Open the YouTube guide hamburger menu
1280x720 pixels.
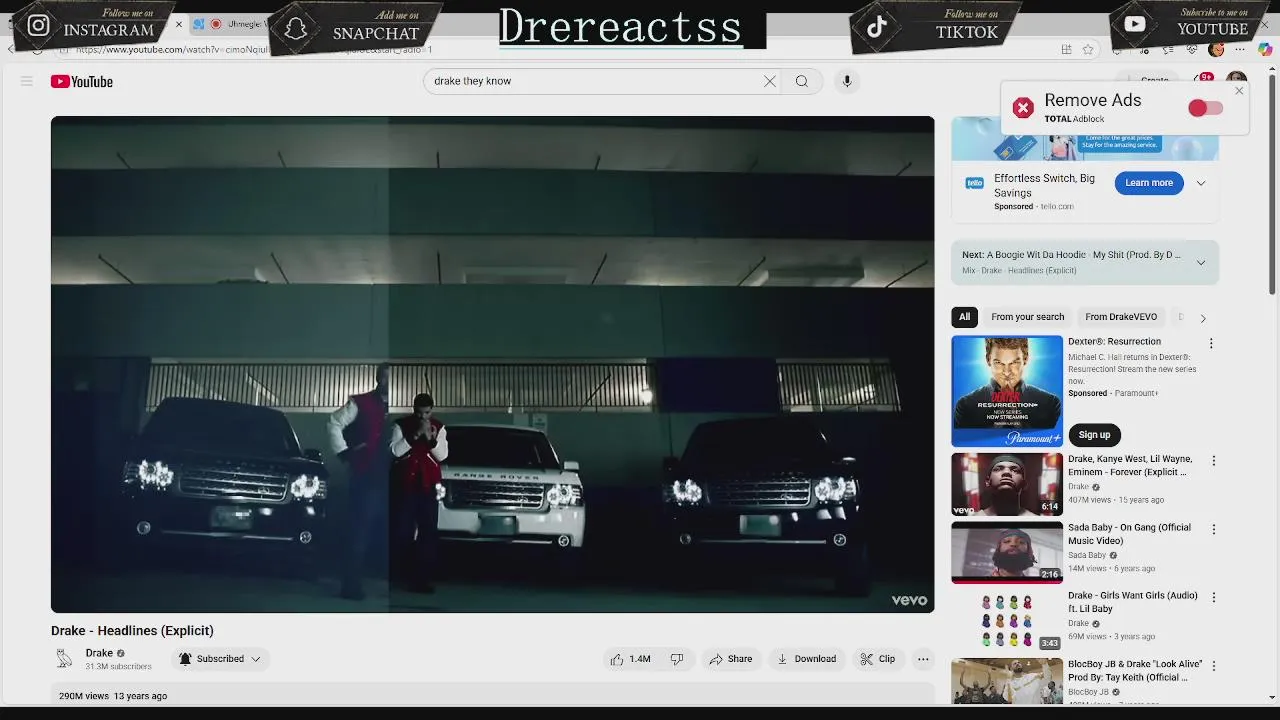tap(27, 81)
